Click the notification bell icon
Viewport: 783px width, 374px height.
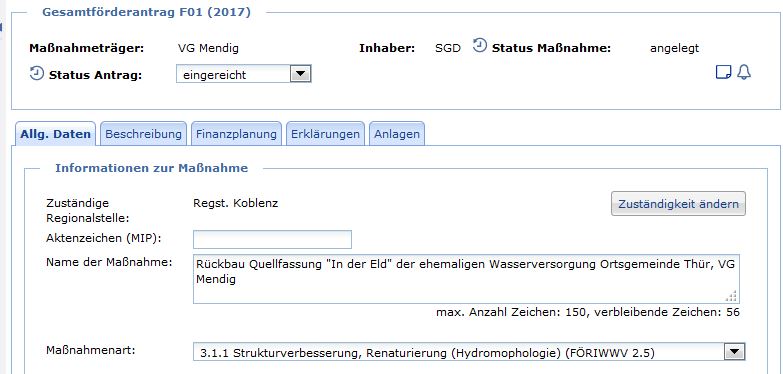pyautogui.click(x=744, y=72)
